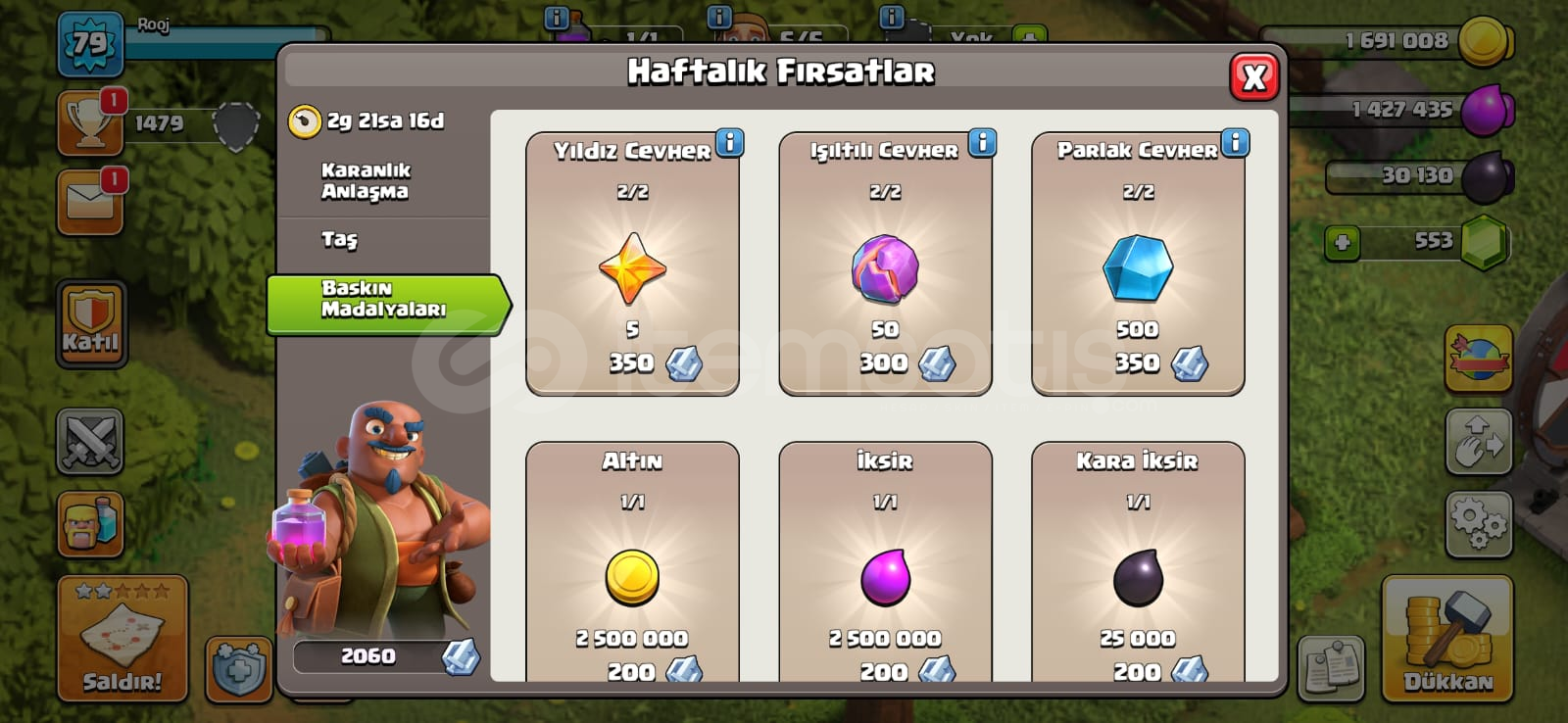Open the Dükkan shop
This screenshot has height=723, width=1568.
1447,639
